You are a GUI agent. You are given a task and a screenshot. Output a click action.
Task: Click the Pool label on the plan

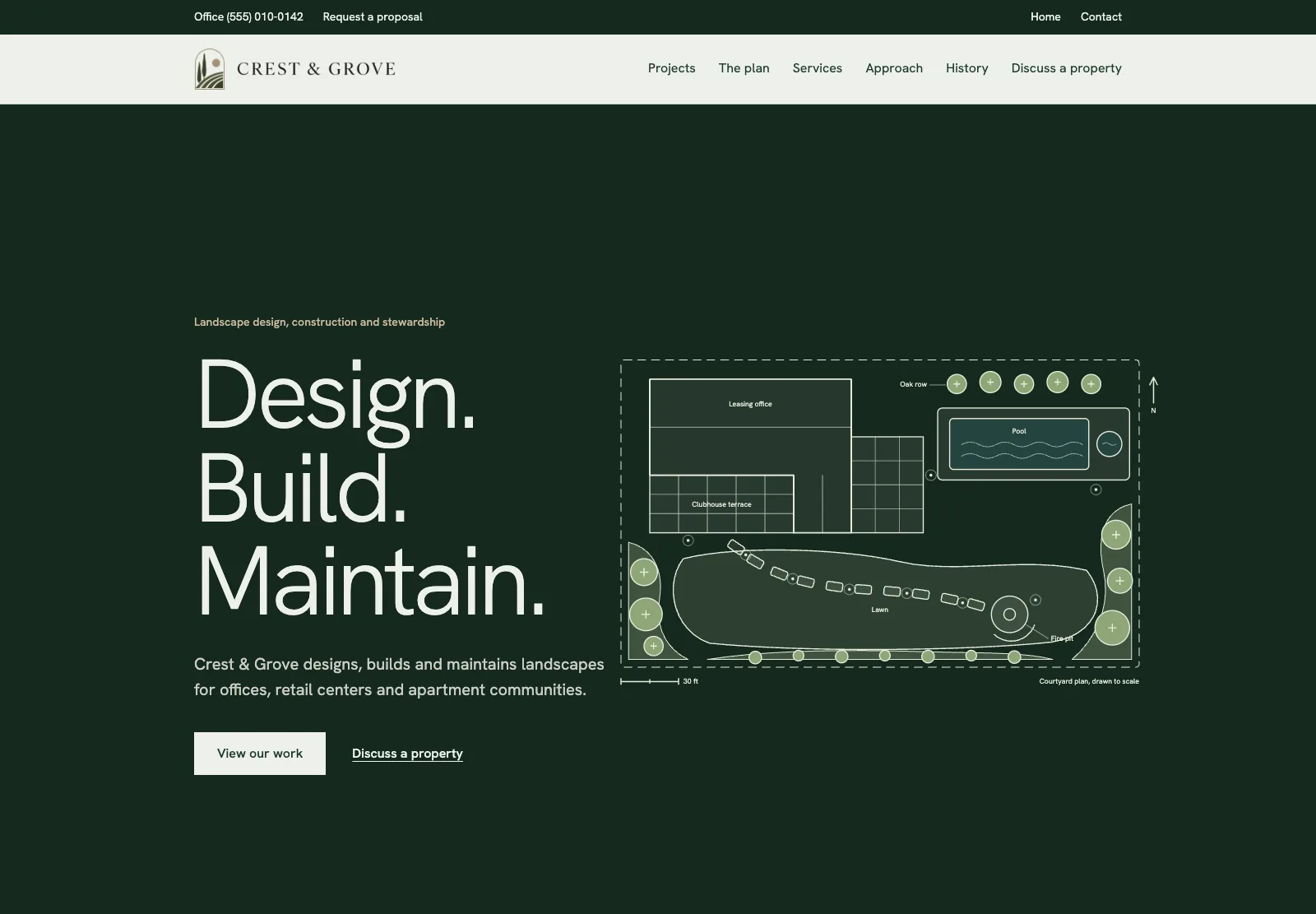(1019, 431)
